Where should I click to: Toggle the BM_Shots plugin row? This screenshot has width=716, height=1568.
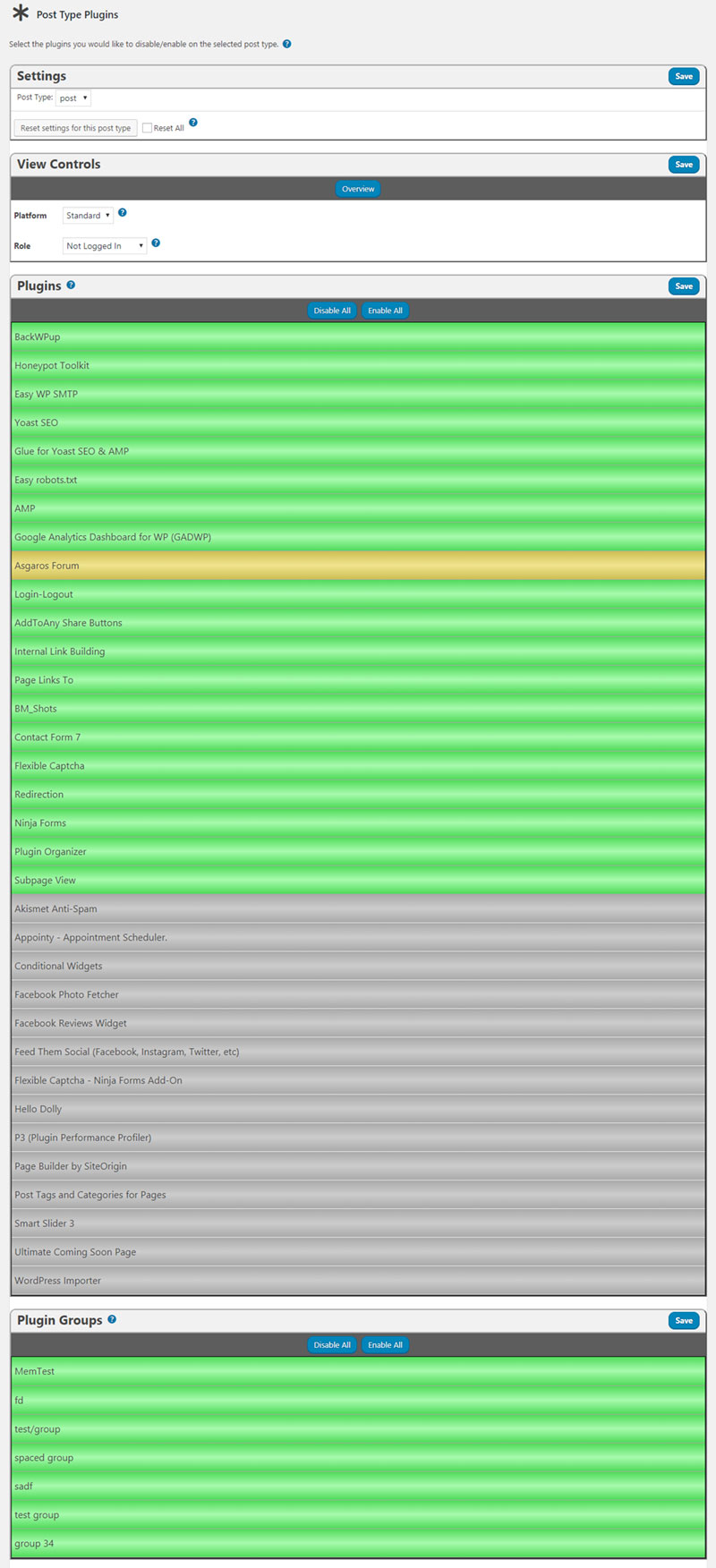[358, 709]
